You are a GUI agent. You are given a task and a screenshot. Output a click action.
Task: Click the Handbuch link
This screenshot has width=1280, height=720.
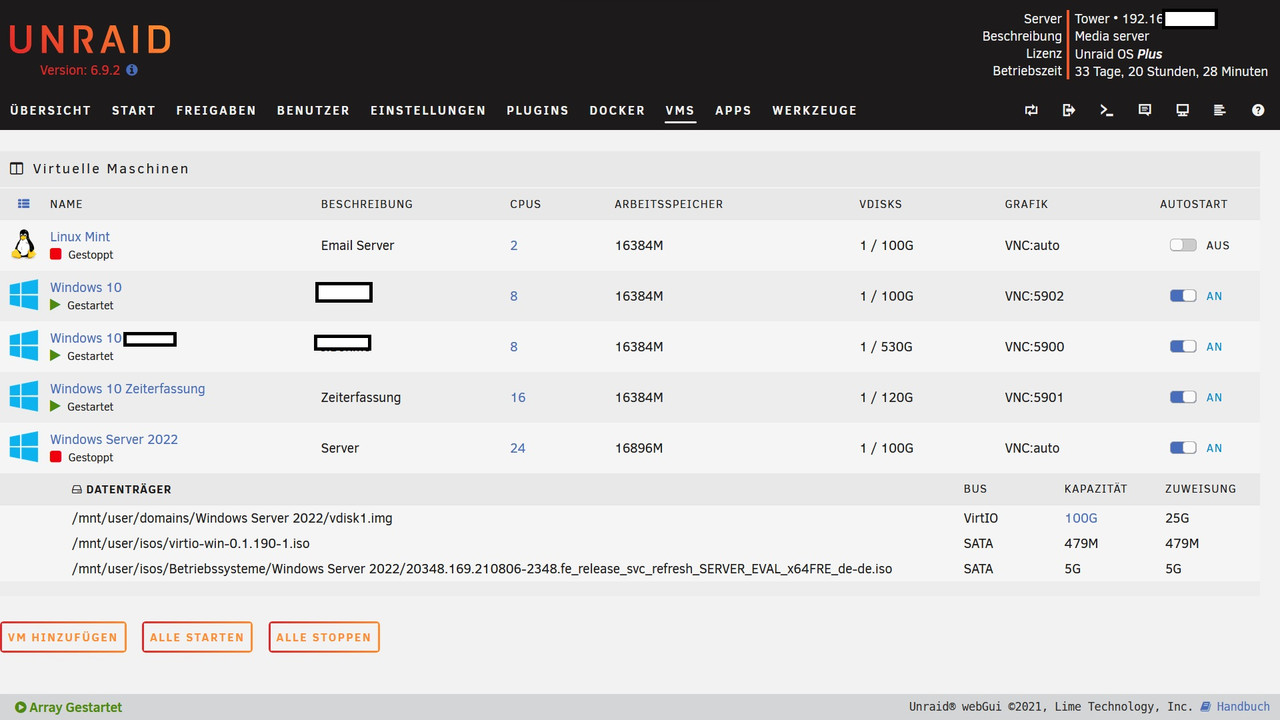[x=1243, y=707]
